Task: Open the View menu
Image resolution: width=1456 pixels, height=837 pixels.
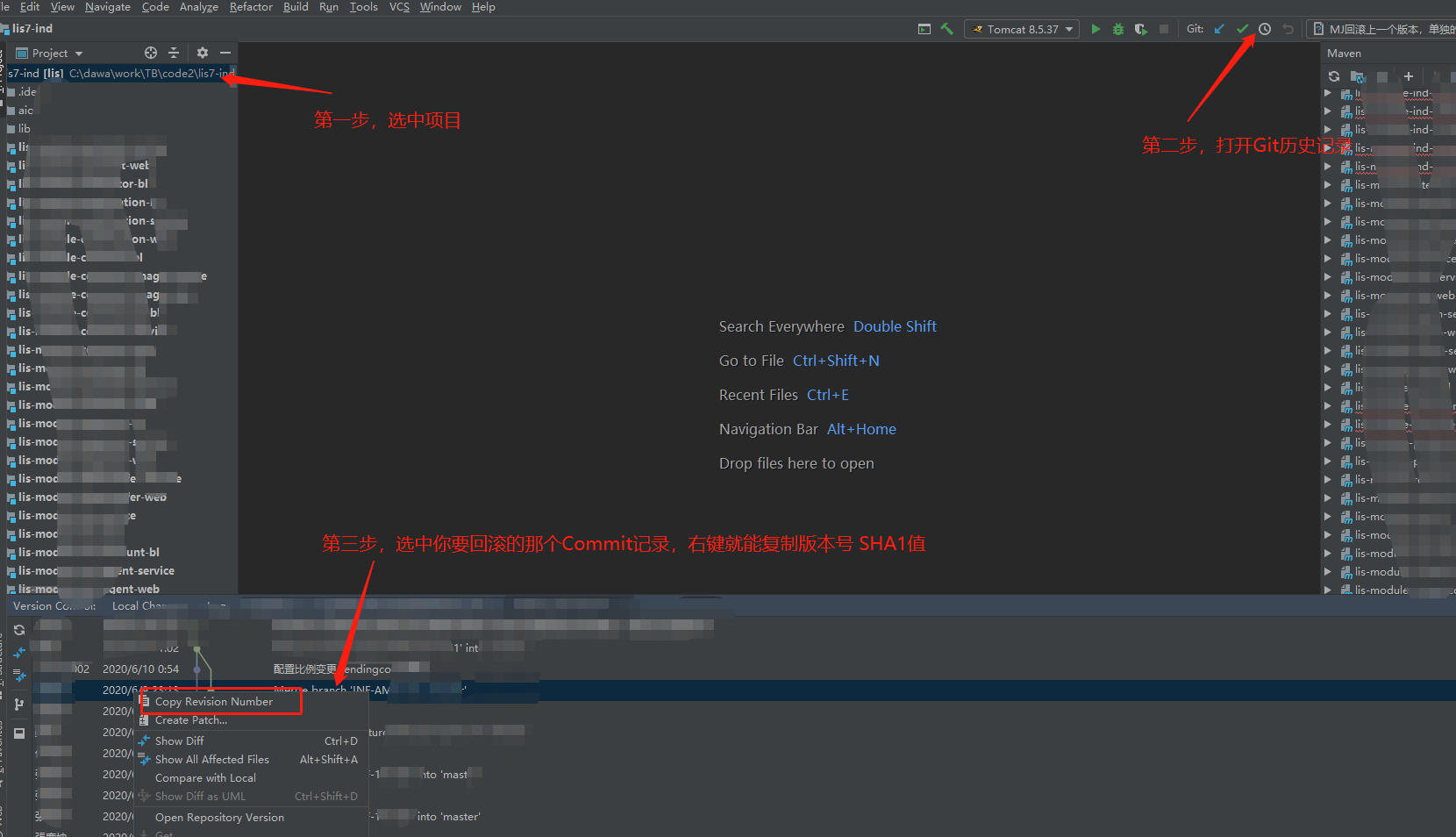Action: pos(62,7)
